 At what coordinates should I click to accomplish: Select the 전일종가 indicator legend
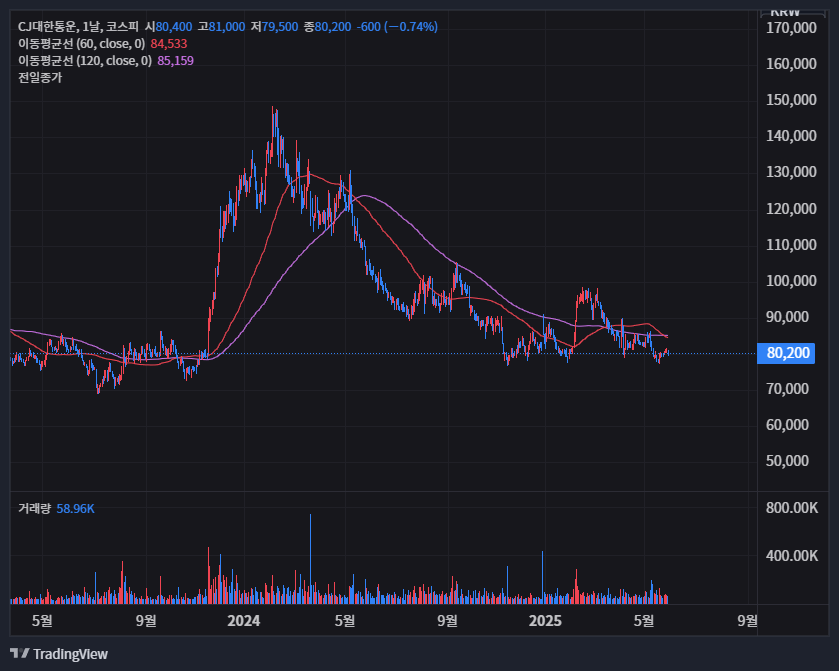(x=40, y=78)
